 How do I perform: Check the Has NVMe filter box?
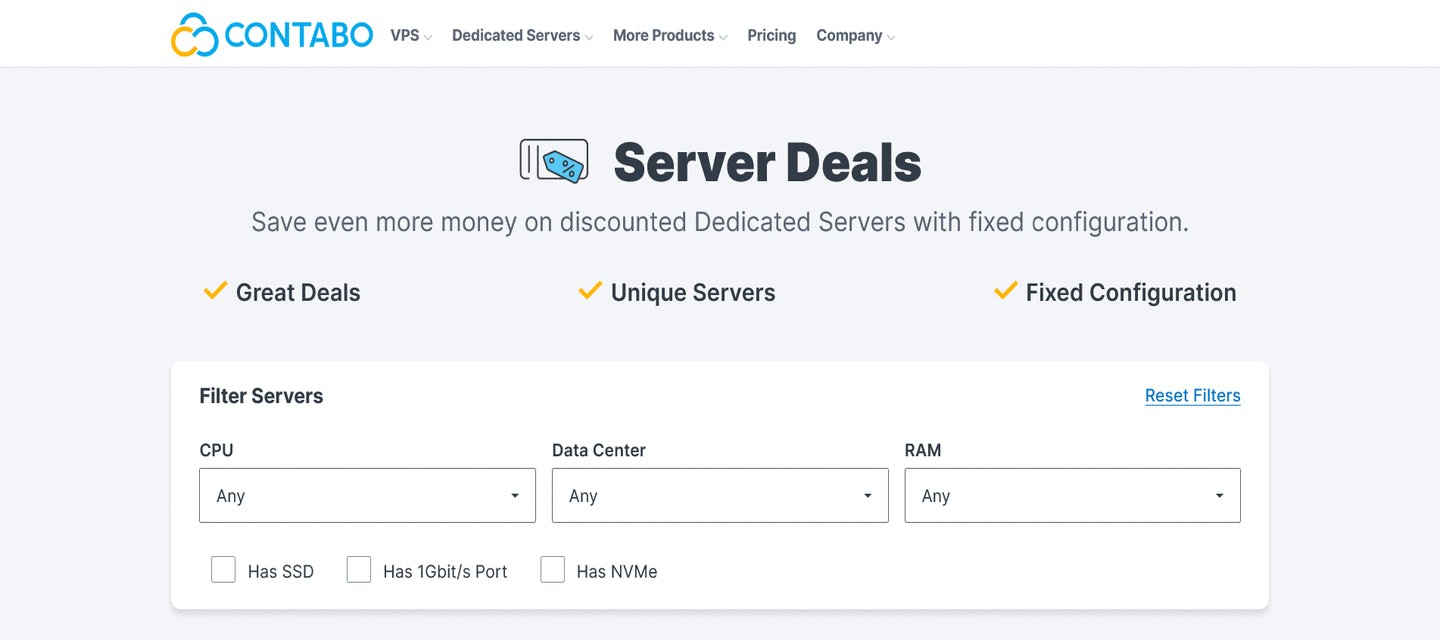[553, 570]
